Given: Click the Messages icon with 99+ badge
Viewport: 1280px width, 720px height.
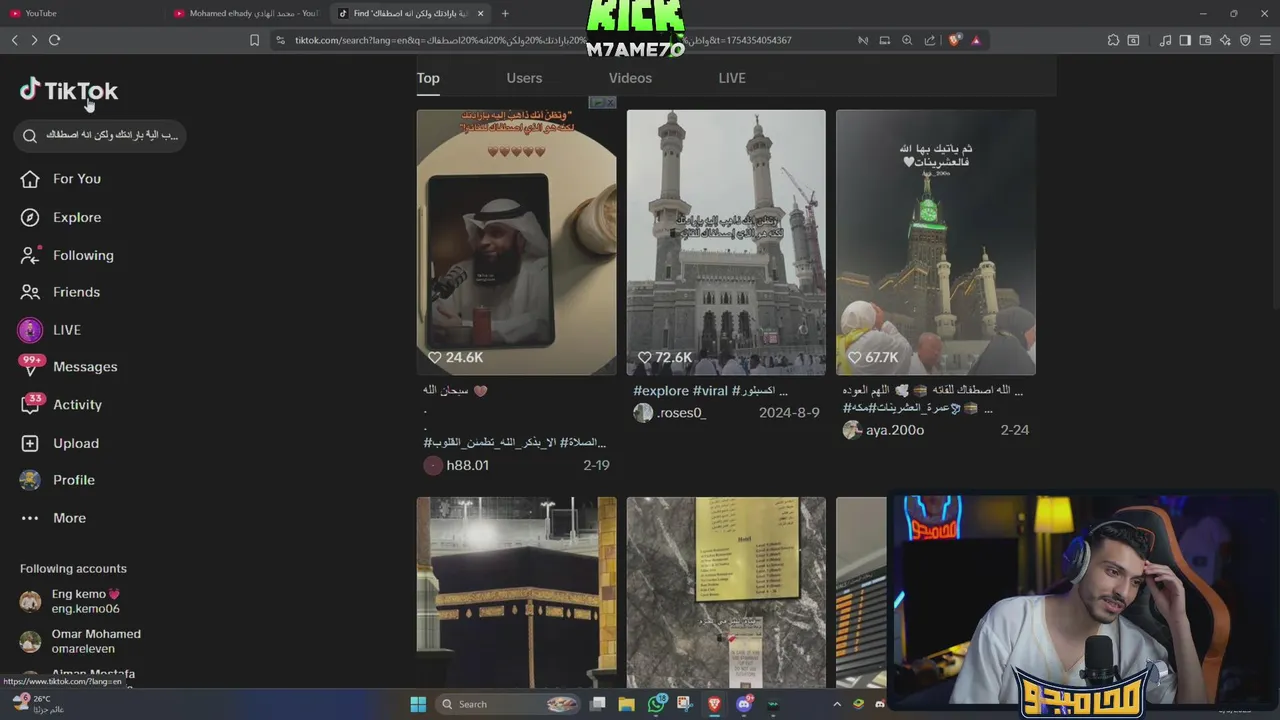Looking at the screenshot, I should tap(30, 366).
